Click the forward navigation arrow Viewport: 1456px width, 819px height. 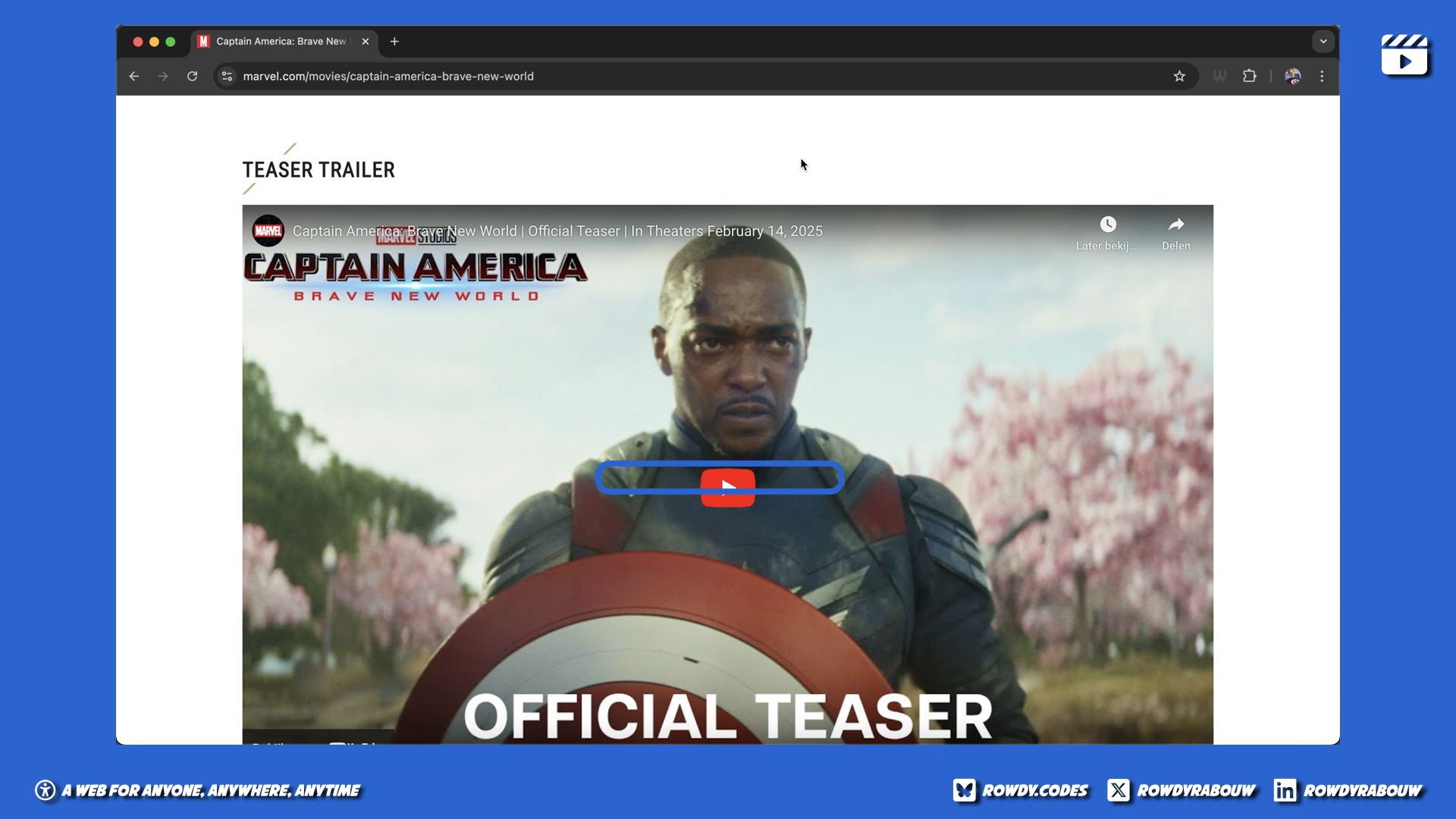click(x=163, y=76)
